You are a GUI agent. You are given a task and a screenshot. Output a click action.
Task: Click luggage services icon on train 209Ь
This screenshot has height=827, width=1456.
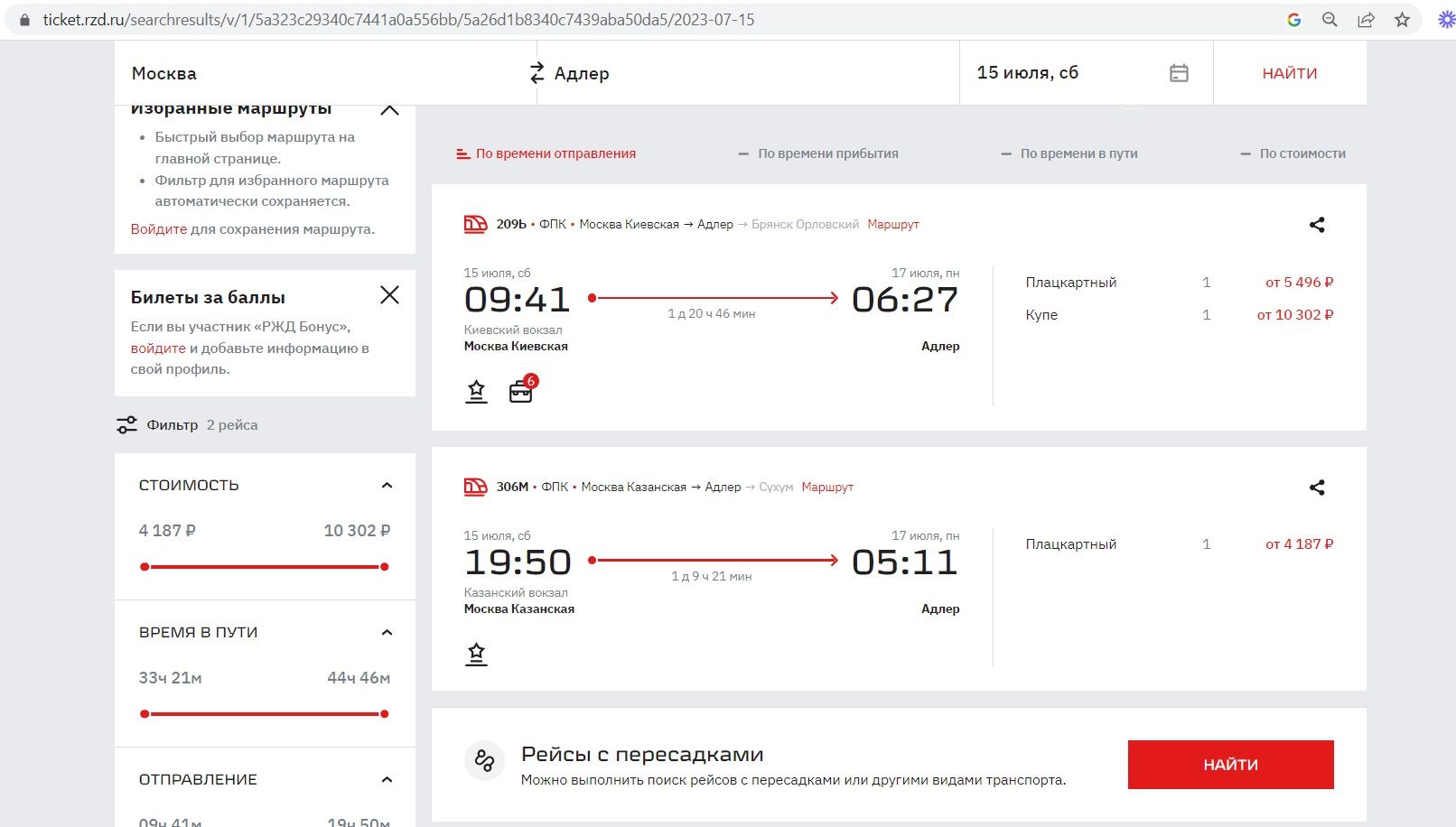point(521,391)
